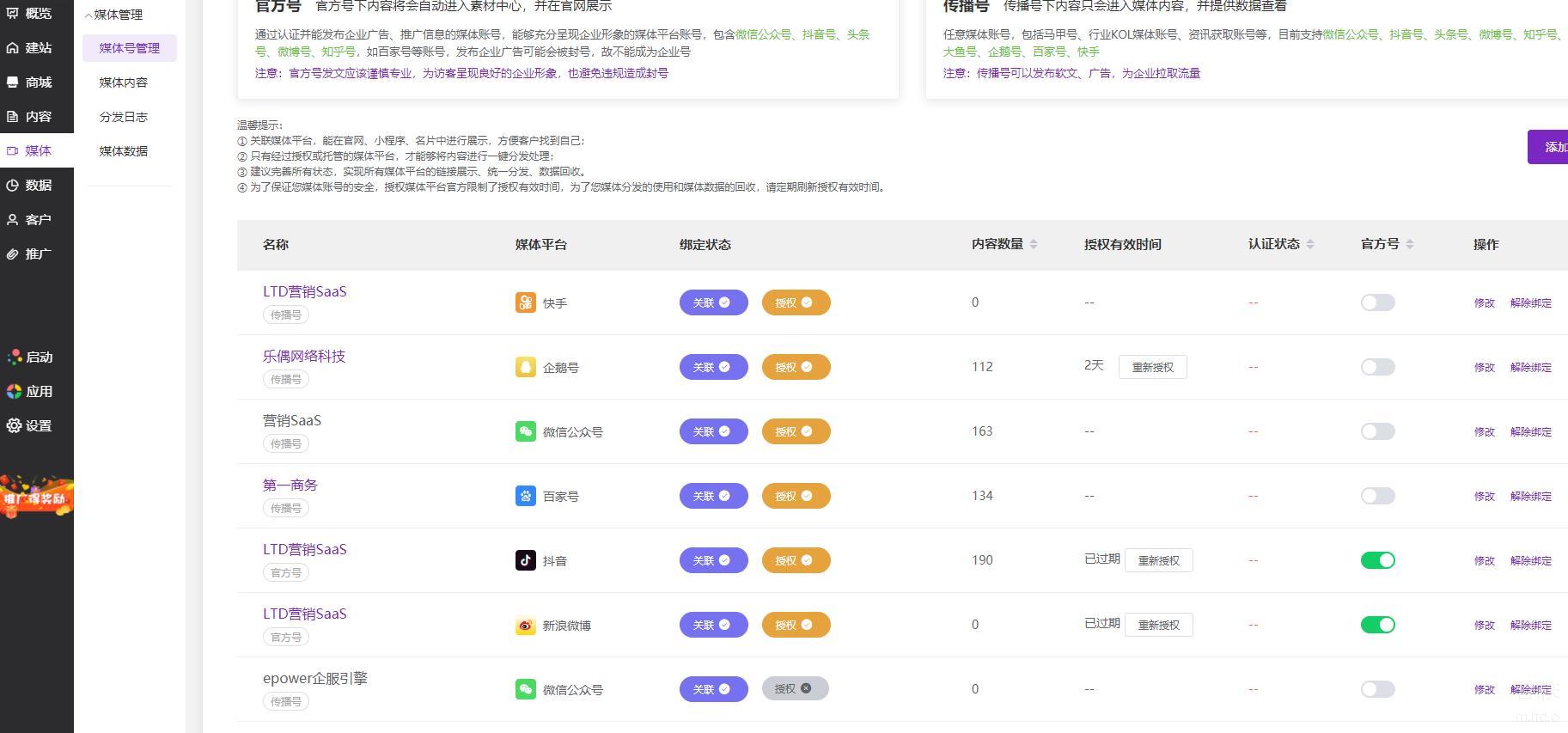Viewport: 1568px width, 733px height.
Task: Click the Douyin platform icon
Action: point(525,560)
